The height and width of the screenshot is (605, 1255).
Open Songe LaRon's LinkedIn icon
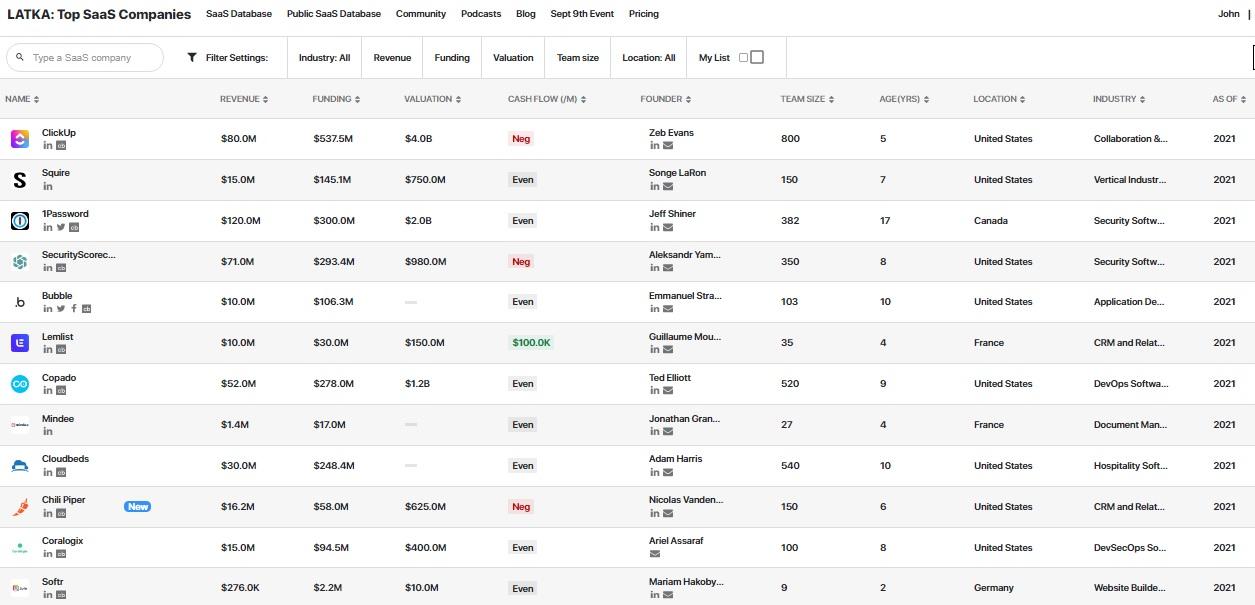pyautogui.click(x=655, y=187)
